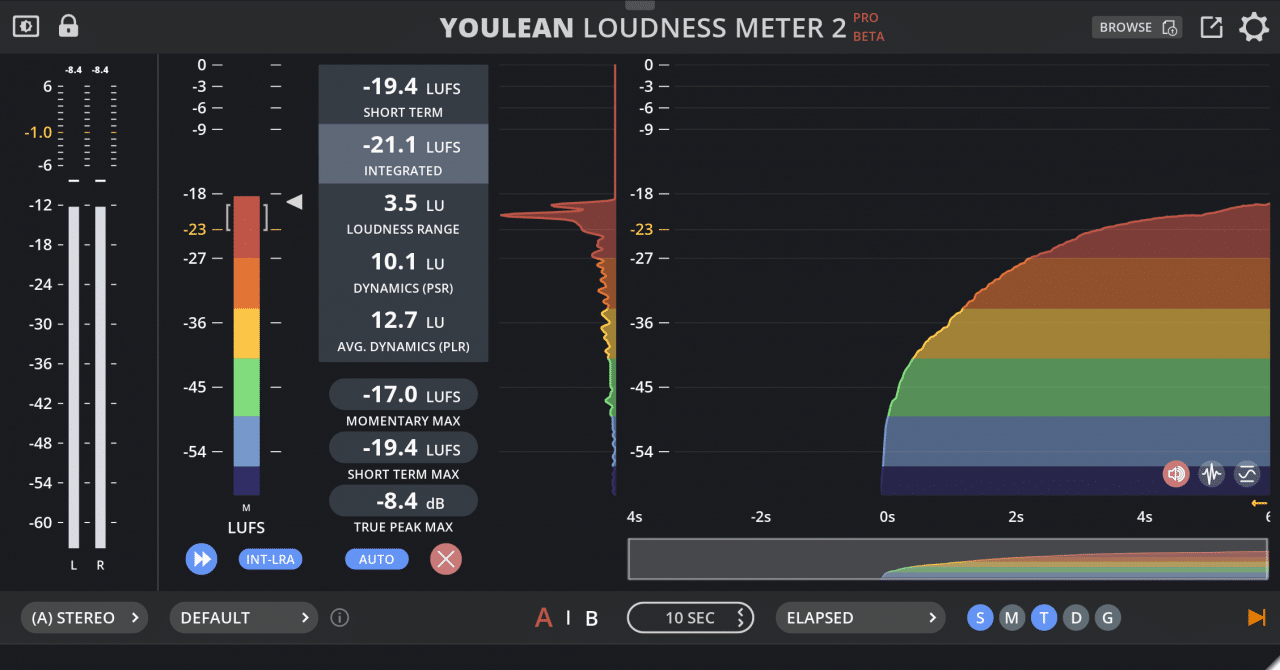
Task: Expand the ELAPSED time display dropdown
Action: [860, 617]
